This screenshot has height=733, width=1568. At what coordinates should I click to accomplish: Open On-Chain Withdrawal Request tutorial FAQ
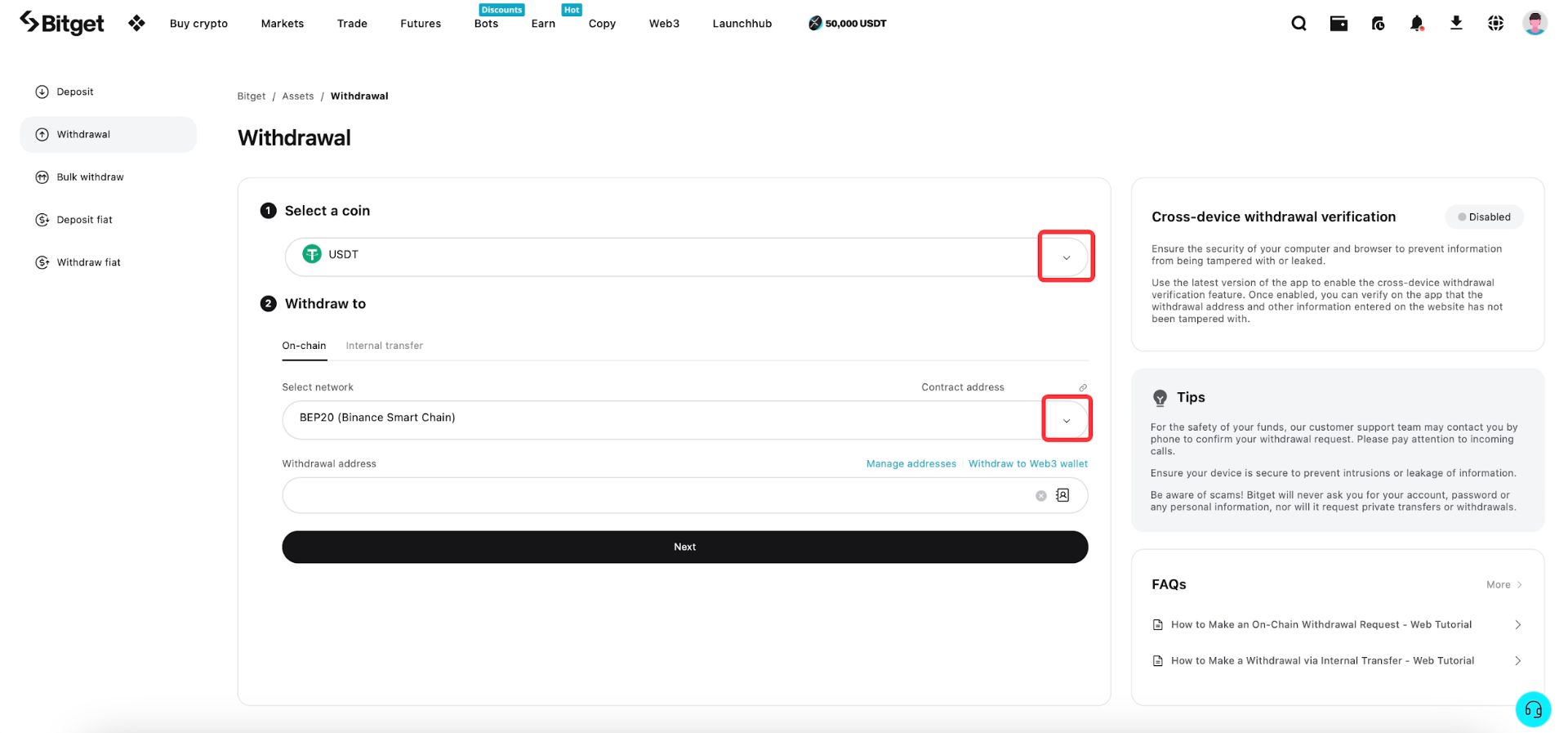tap(1321, 624)
